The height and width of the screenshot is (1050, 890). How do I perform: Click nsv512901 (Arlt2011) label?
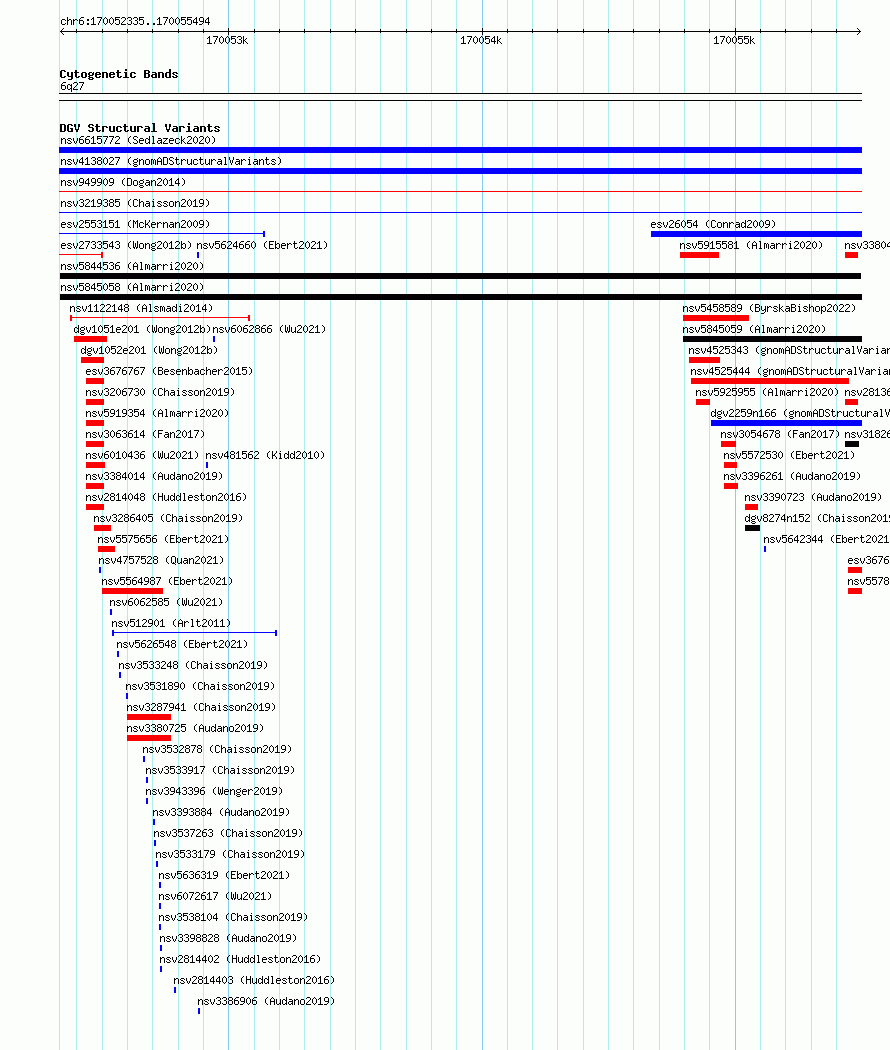[171, 623]
